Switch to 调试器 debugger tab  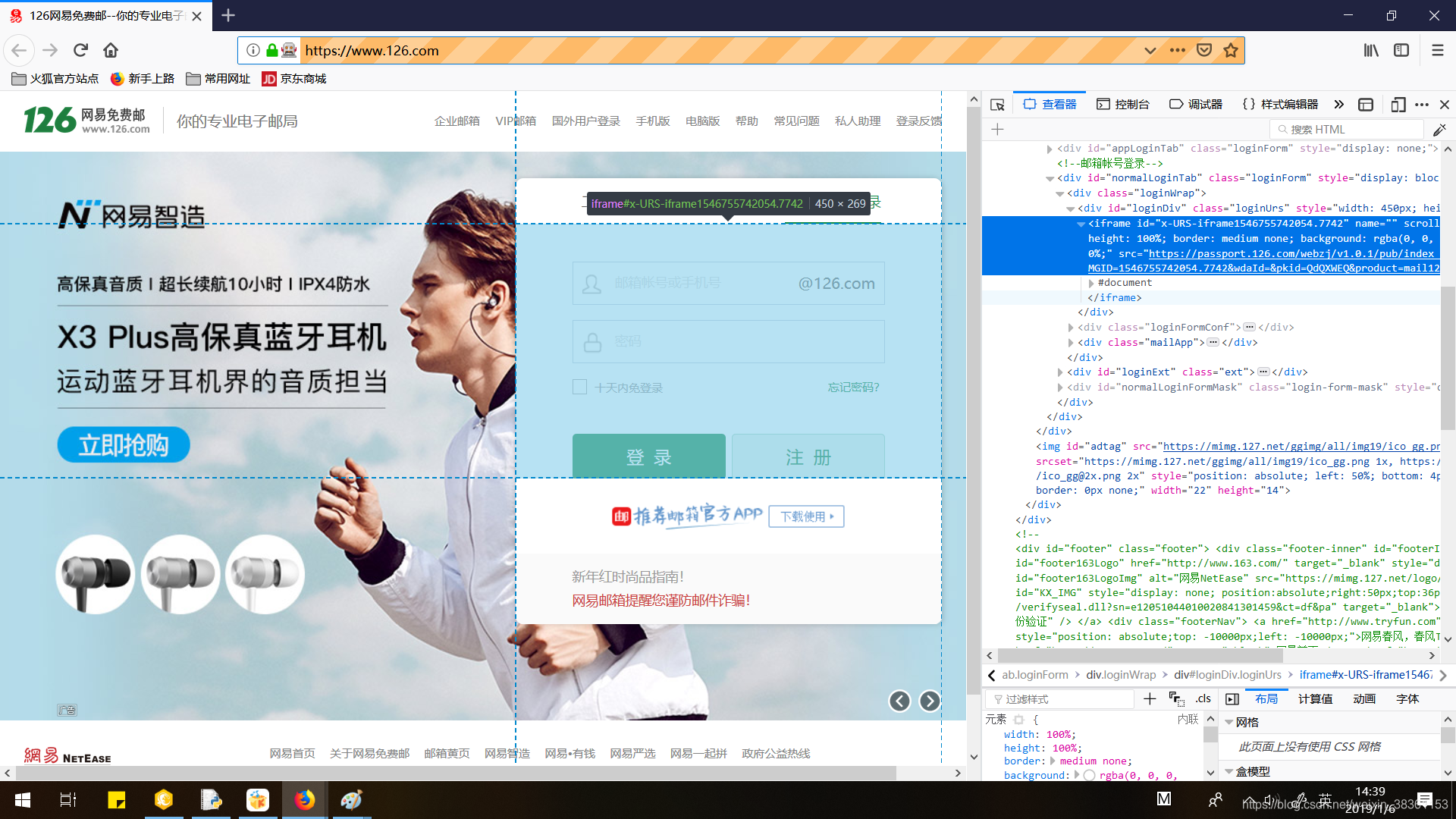click(1196, 105)
